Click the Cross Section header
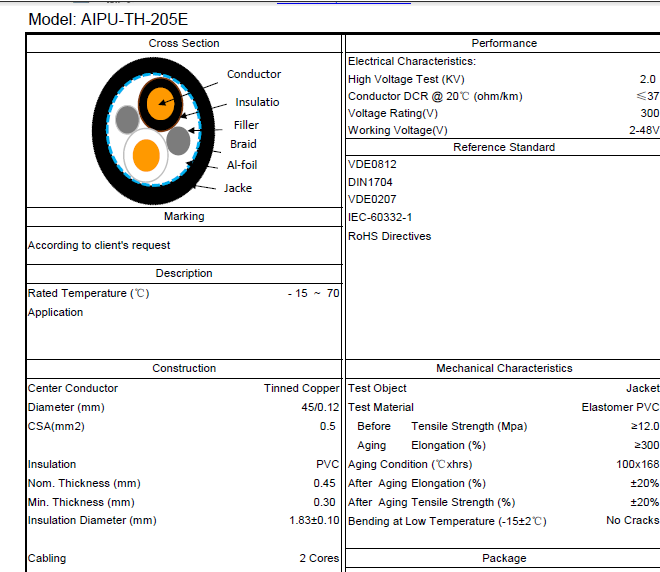The height and width of the screenshot is (572, 660). point(184,43)
